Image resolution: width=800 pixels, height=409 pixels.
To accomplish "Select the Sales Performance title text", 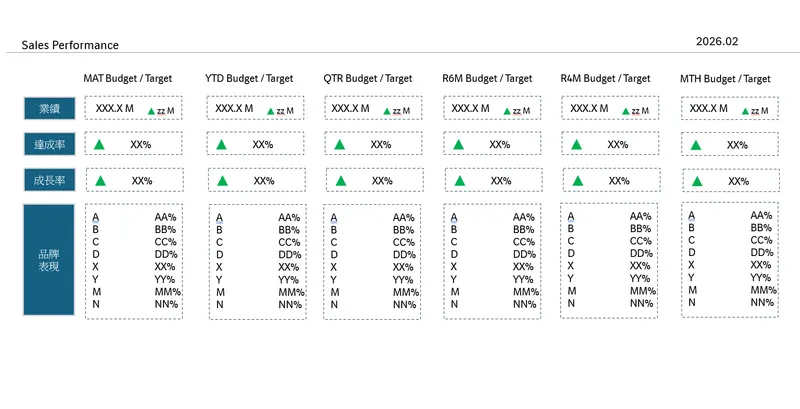I will point(70,45).
